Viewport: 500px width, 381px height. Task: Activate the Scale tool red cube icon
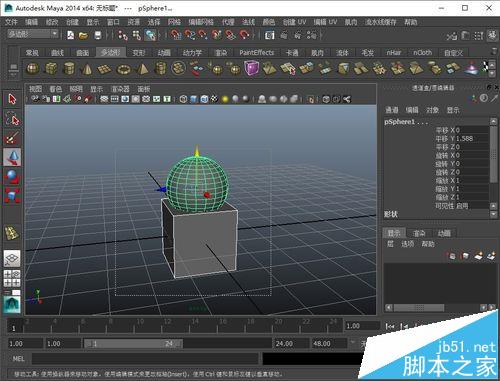pyautogui.click(x=12, y=196)
